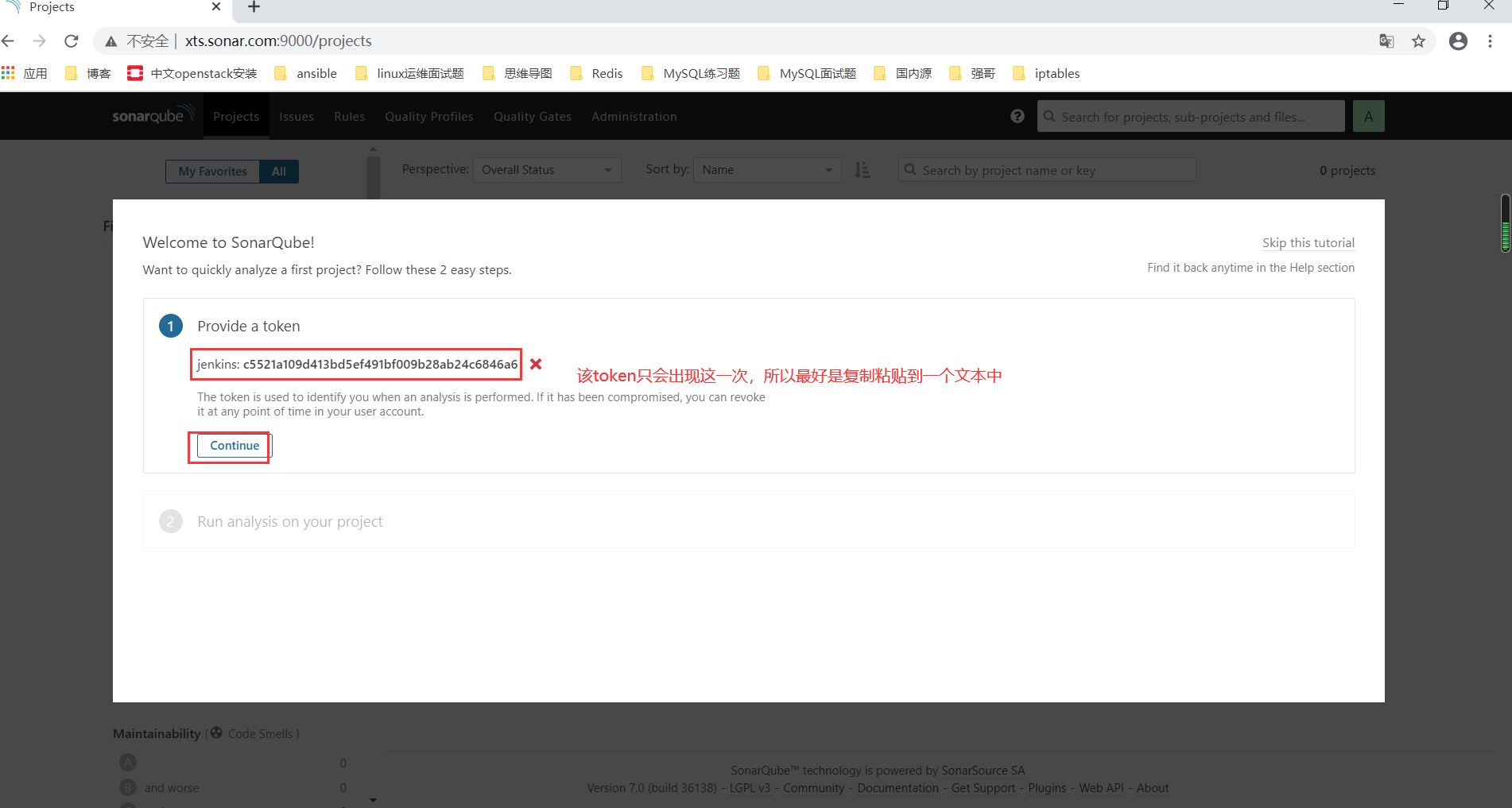Open the SonarQube help question-mark icon

point(1018,116)
